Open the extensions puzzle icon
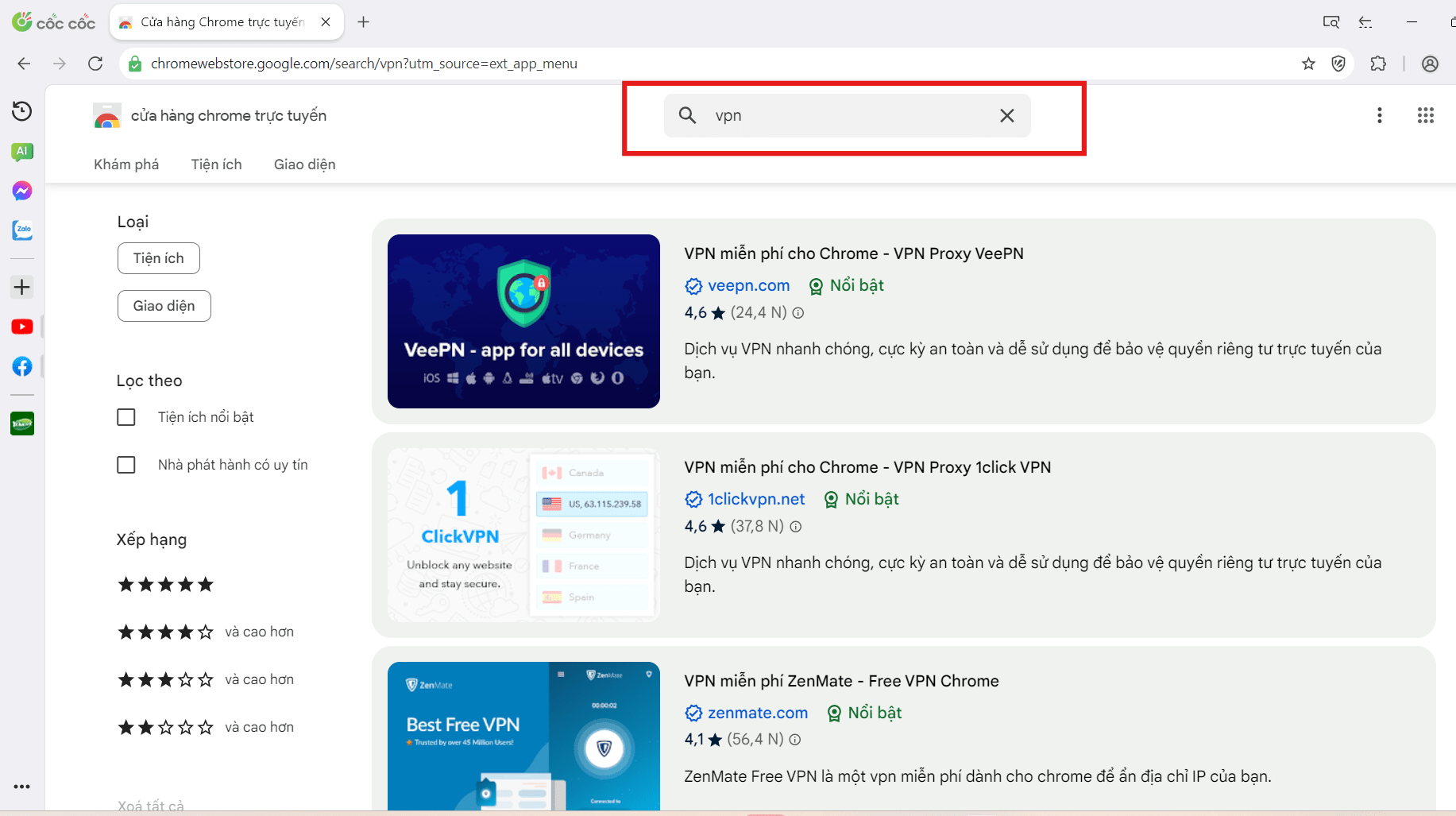Screen dimensions: 1456x816 pos(1378,64)
